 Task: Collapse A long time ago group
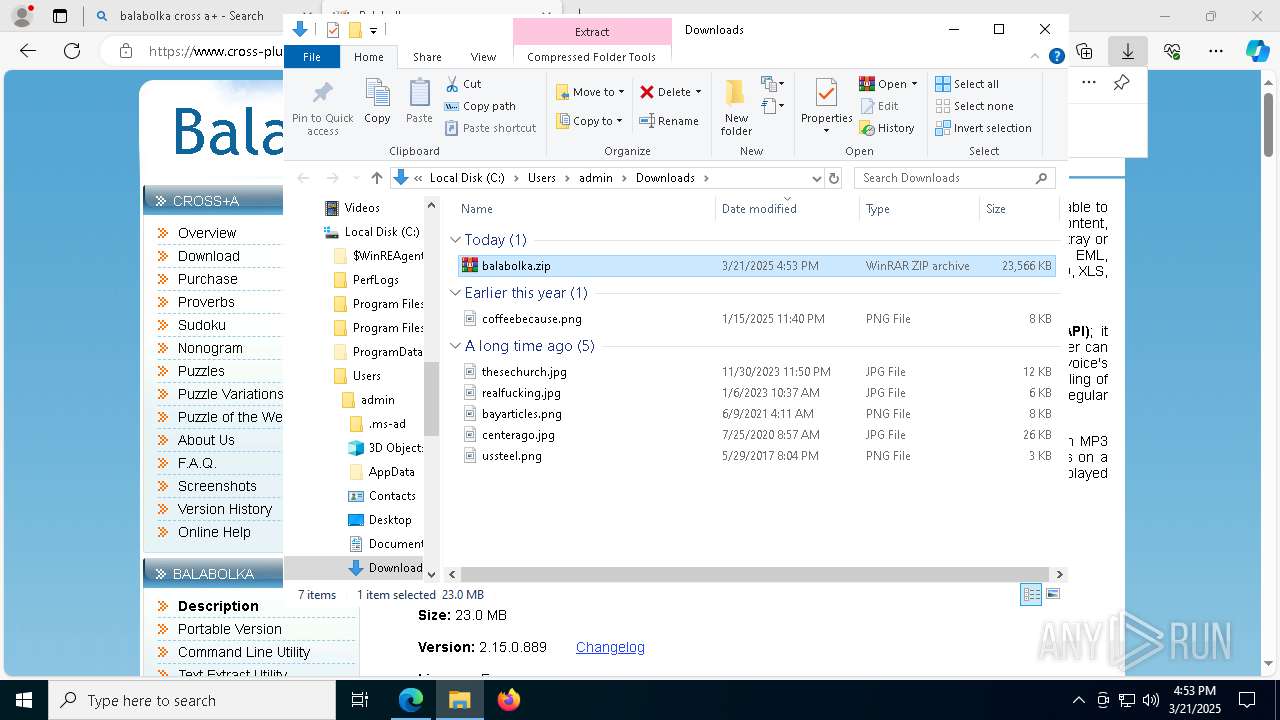[x=455, y=346]
